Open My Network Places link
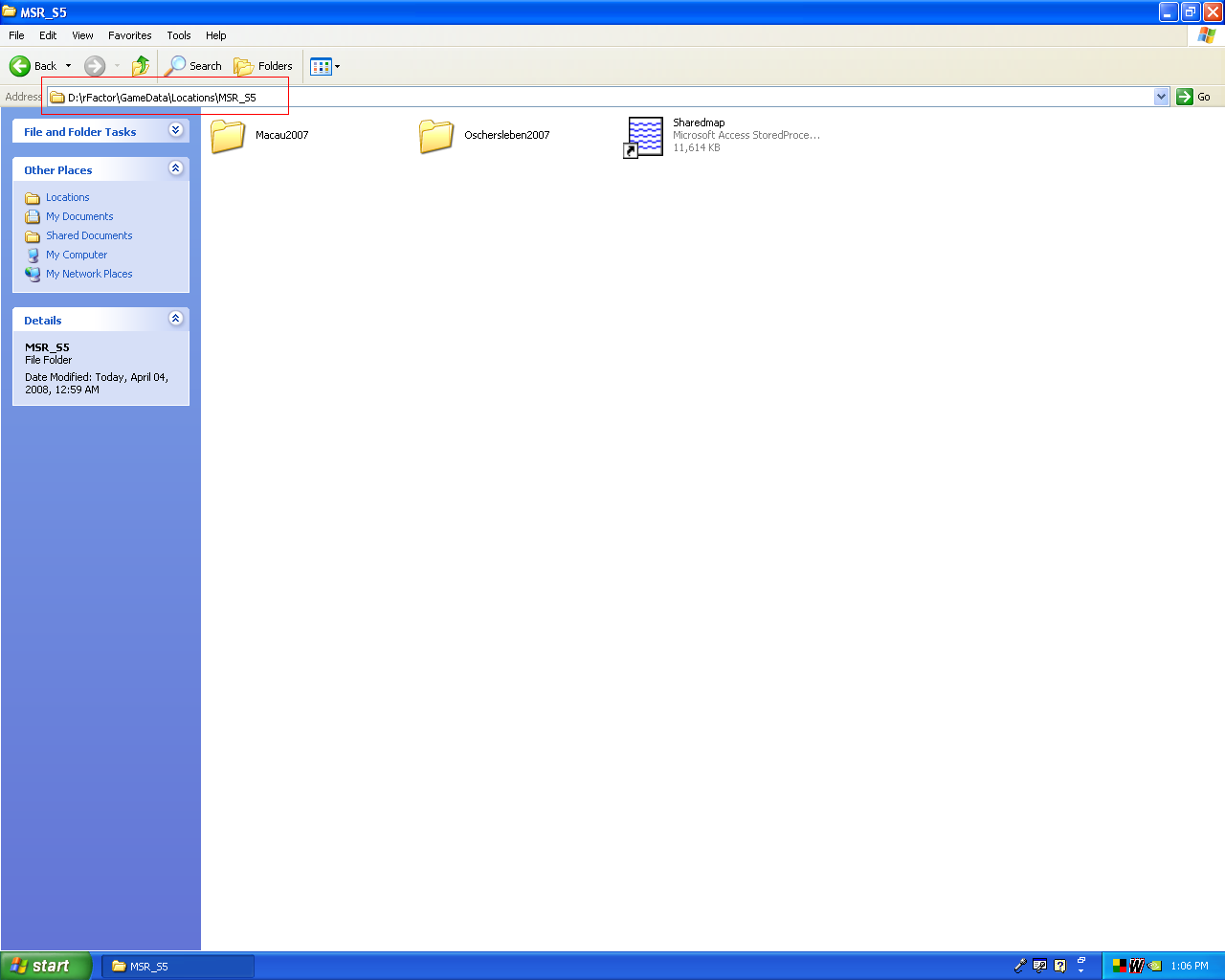This screenshot has width=1225, height=980. (89, 274)
